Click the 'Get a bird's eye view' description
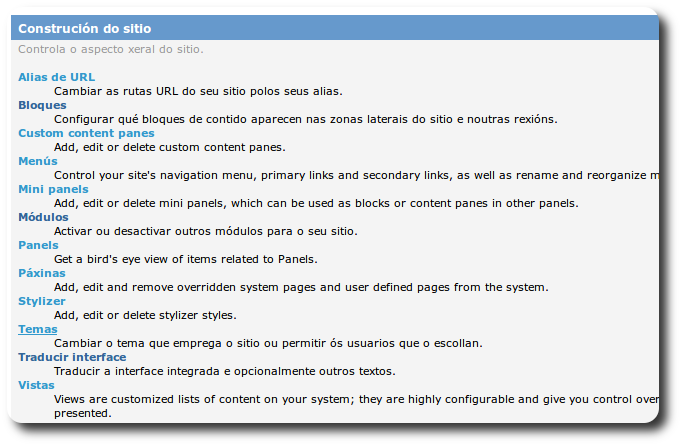 pyautogui.click(x=185, y=259)
